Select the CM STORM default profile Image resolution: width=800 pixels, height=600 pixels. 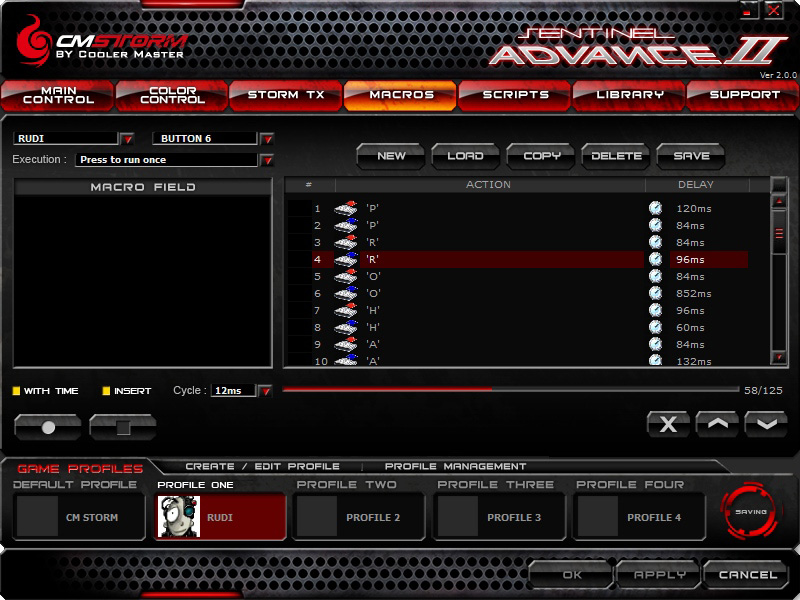(80, 516)
